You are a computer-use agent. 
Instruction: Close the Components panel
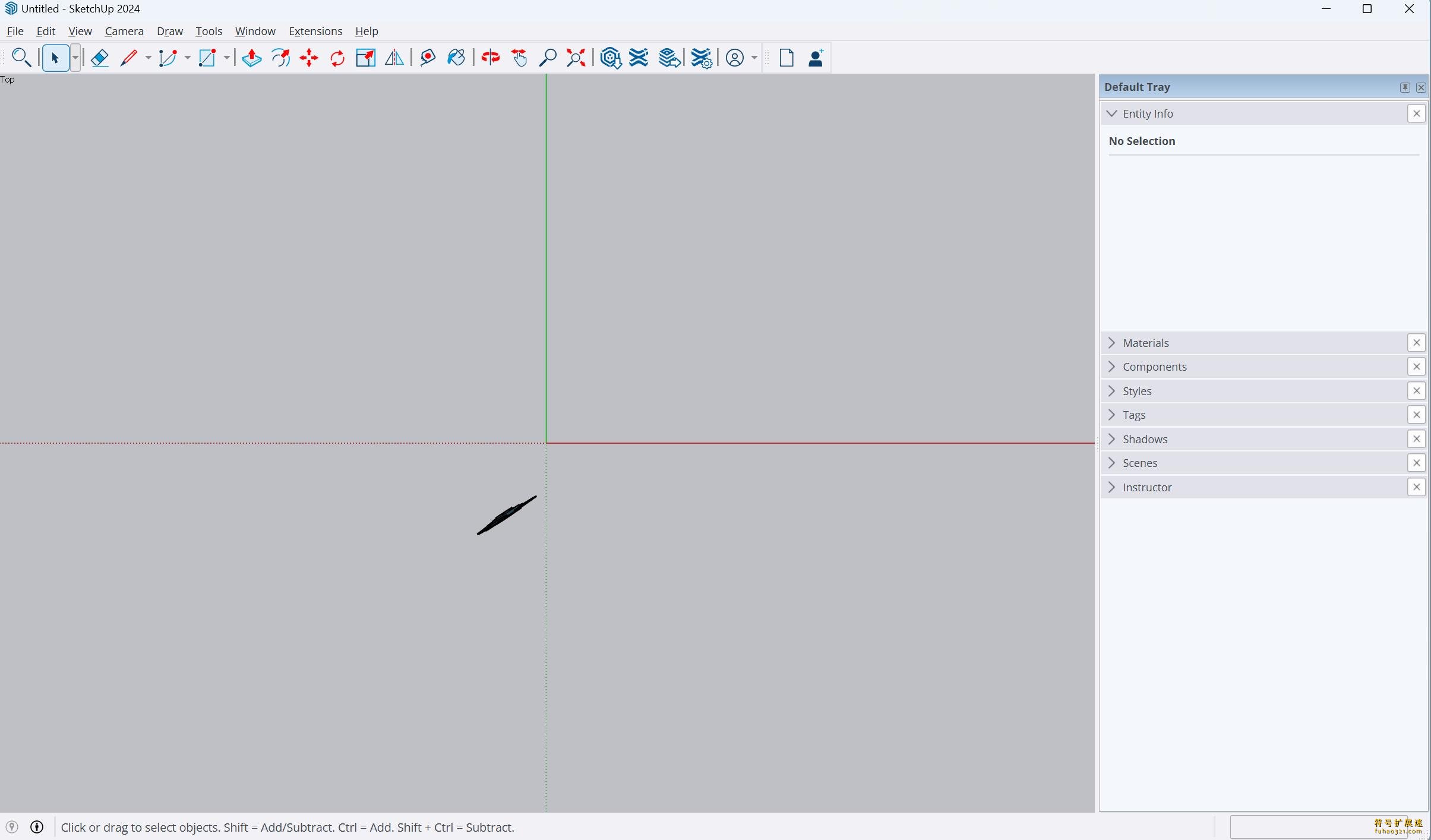(x=1417, y=367)
